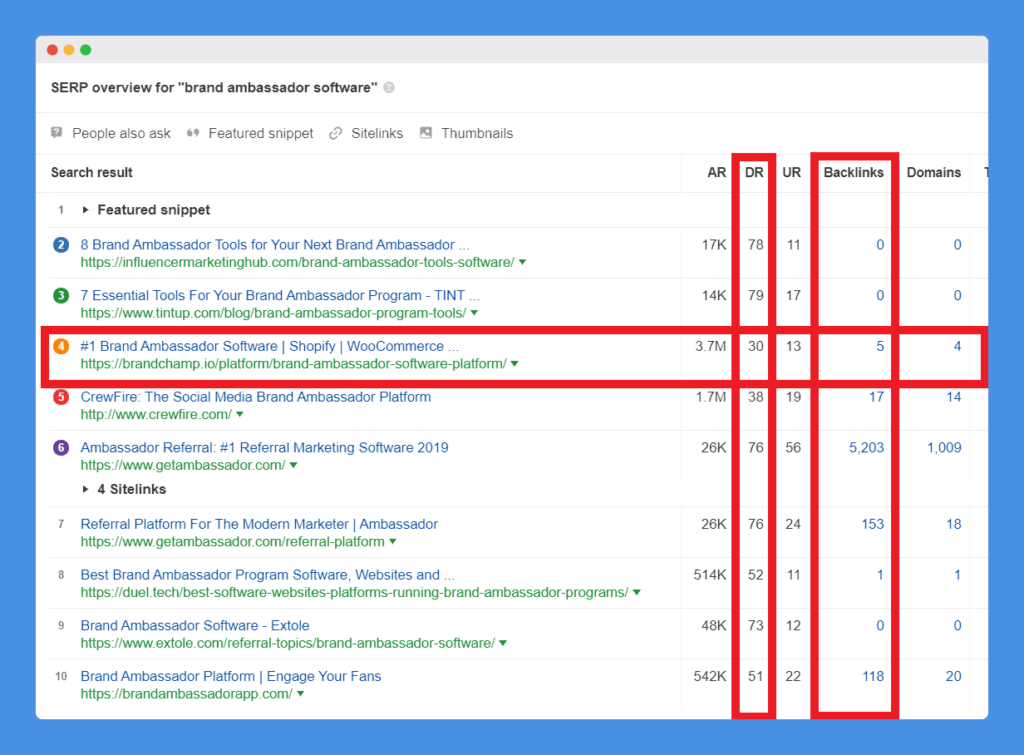Viewport: 1024px width, 755px height.
Task: Select the Sitelinks filter label
Action: coord(377,133)
